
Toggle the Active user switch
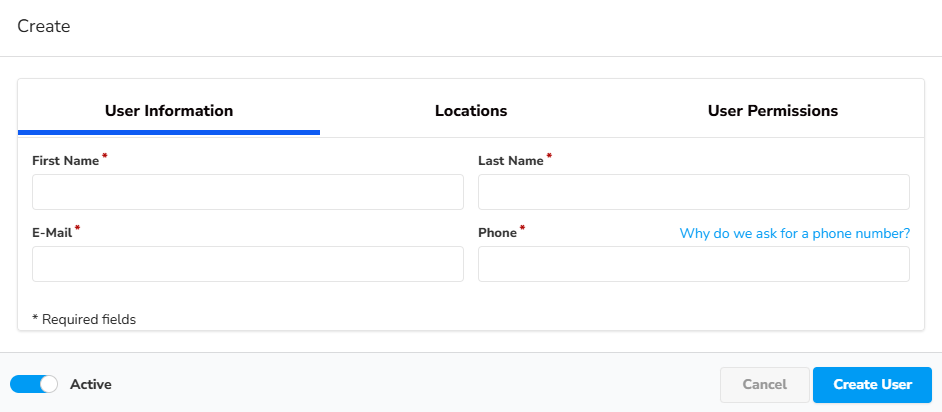coord(34,384)
